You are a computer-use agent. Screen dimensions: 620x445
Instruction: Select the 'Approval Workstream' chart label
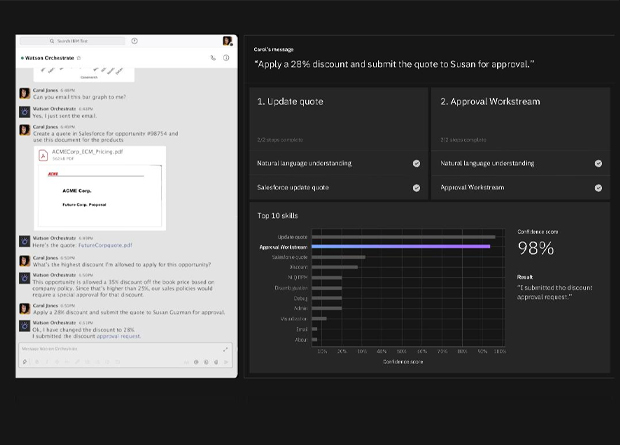283,247
